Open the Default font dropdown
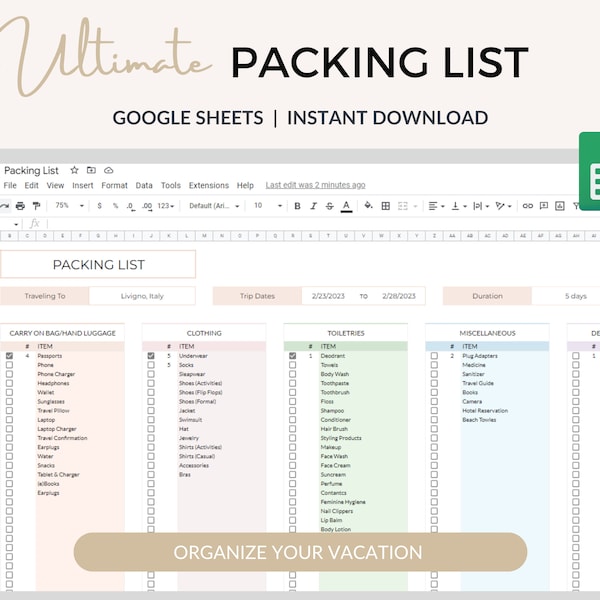Screen dimensions: 600x600 point(214,206)
